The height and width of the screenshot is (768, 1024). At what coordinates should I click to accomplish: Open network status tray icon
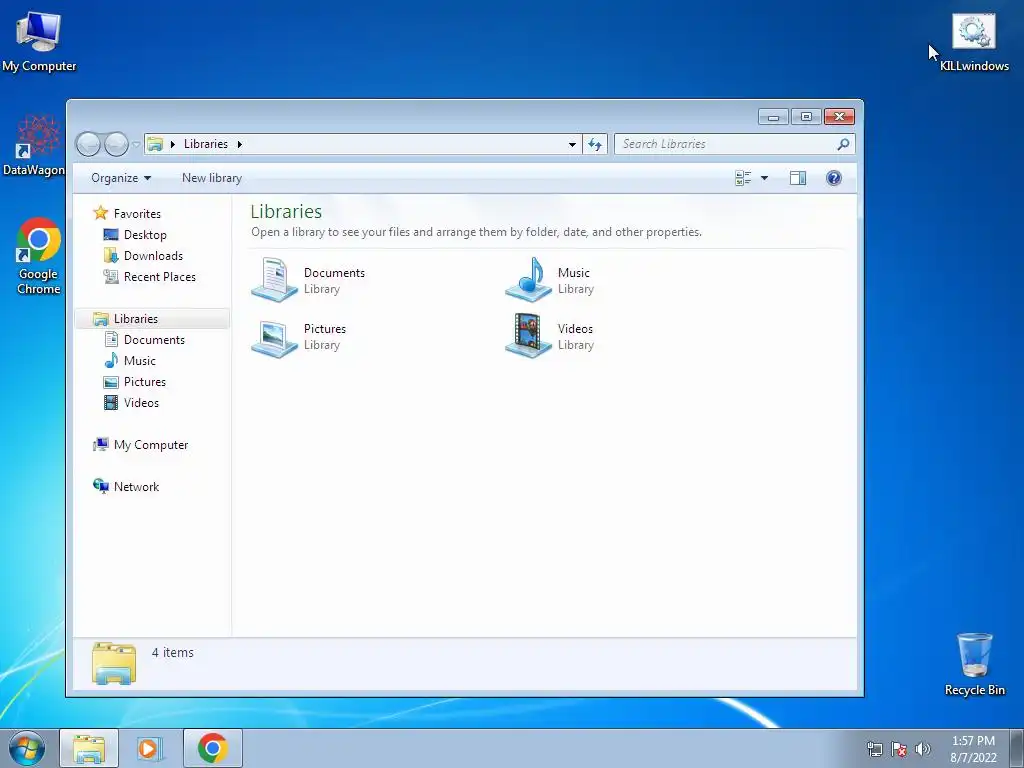[874, 749]
